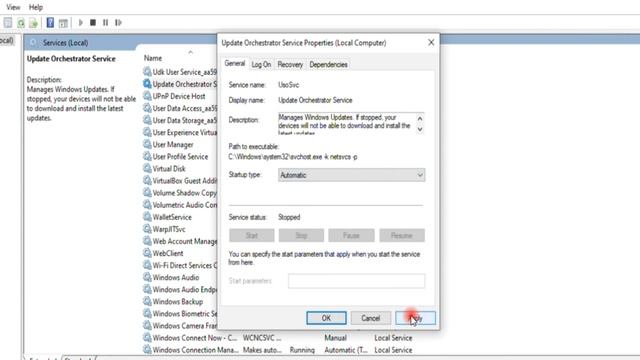Select the Windows Biometric Service row
The image size is (640, 360).
(180, 313)
